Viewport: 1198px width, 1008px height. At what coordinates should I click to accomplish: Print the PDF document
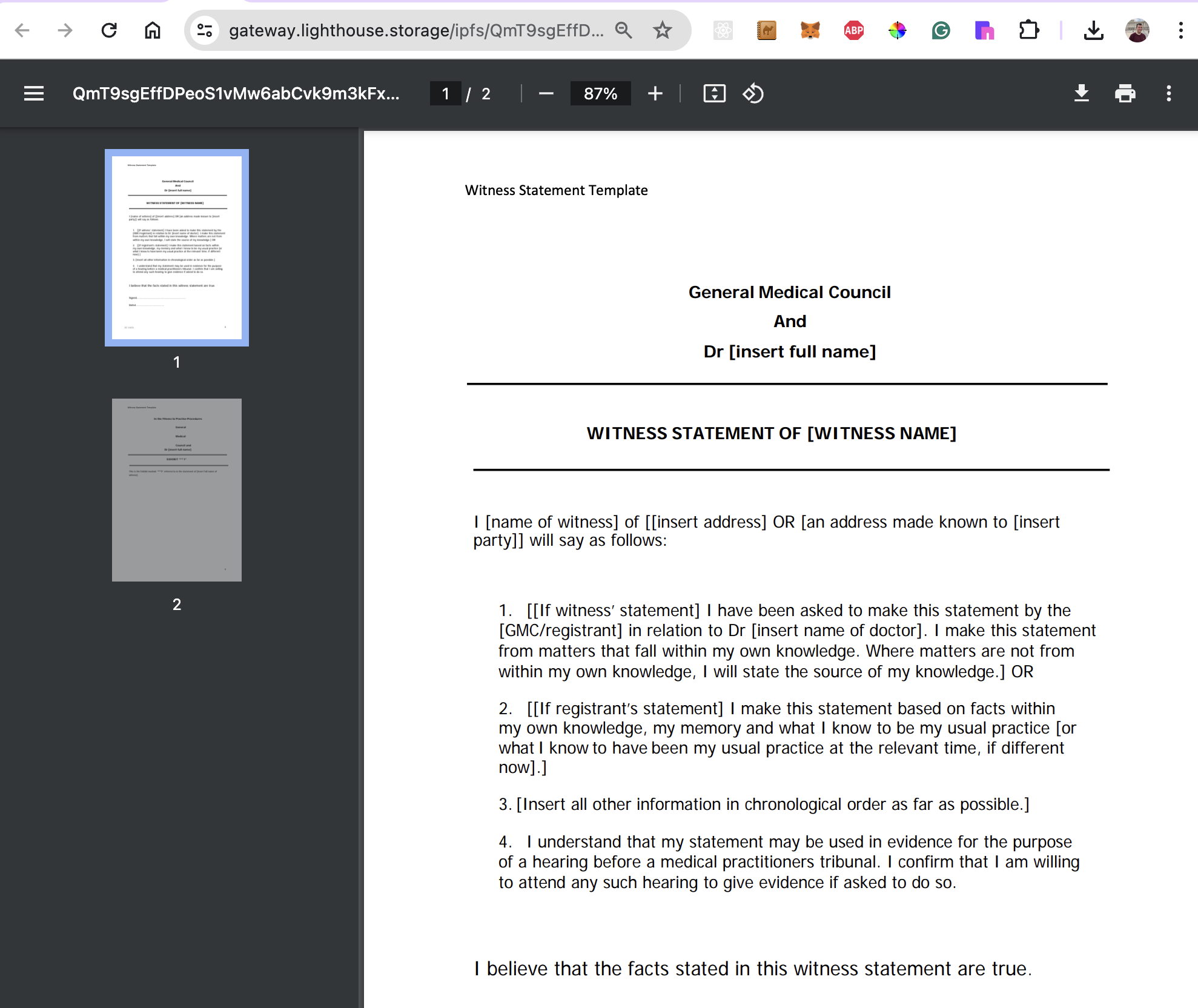(x=1125, y=93)
